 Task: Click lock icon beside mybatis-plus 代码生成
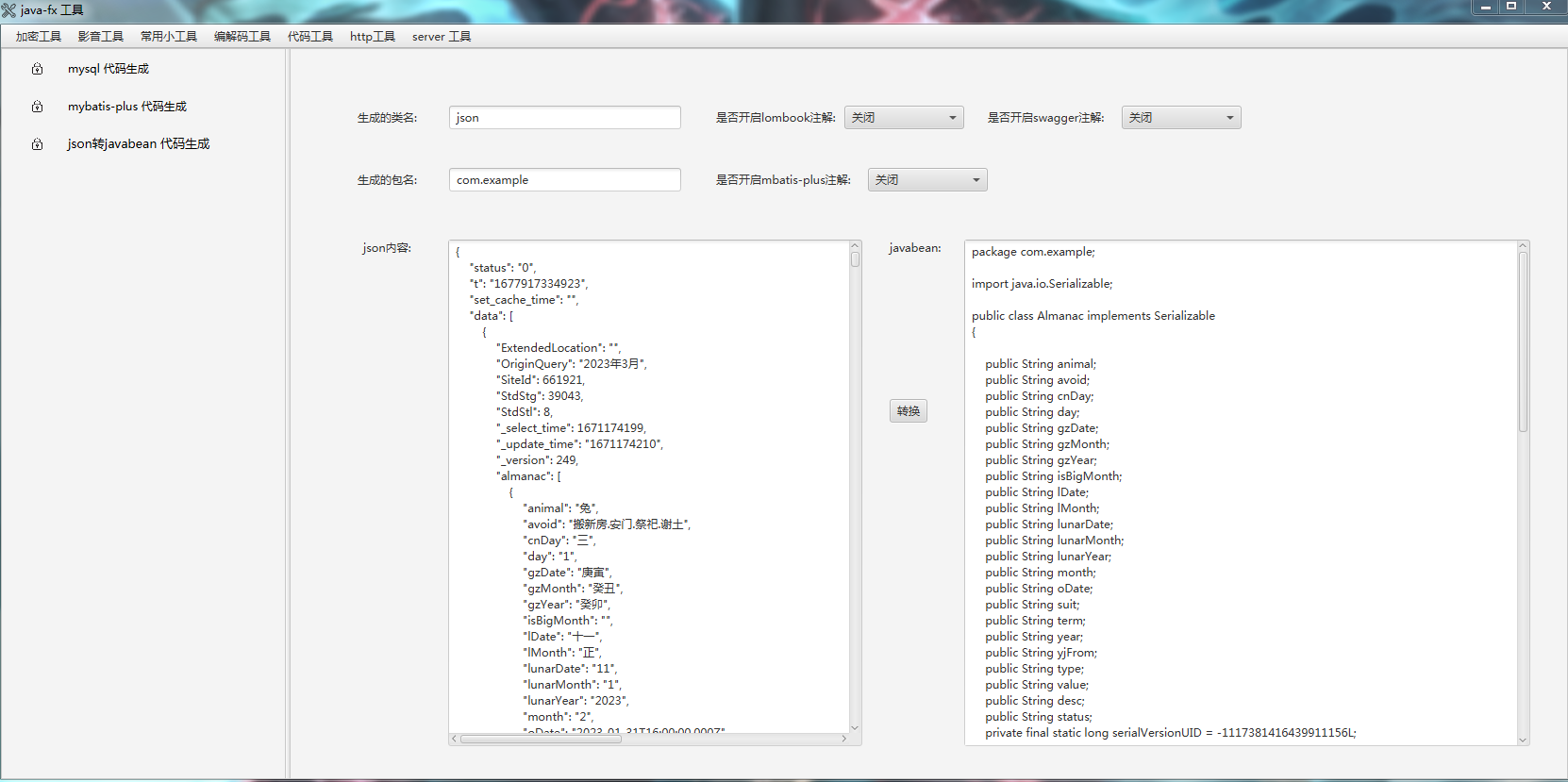pyautogui.click(x=37, y=107)
